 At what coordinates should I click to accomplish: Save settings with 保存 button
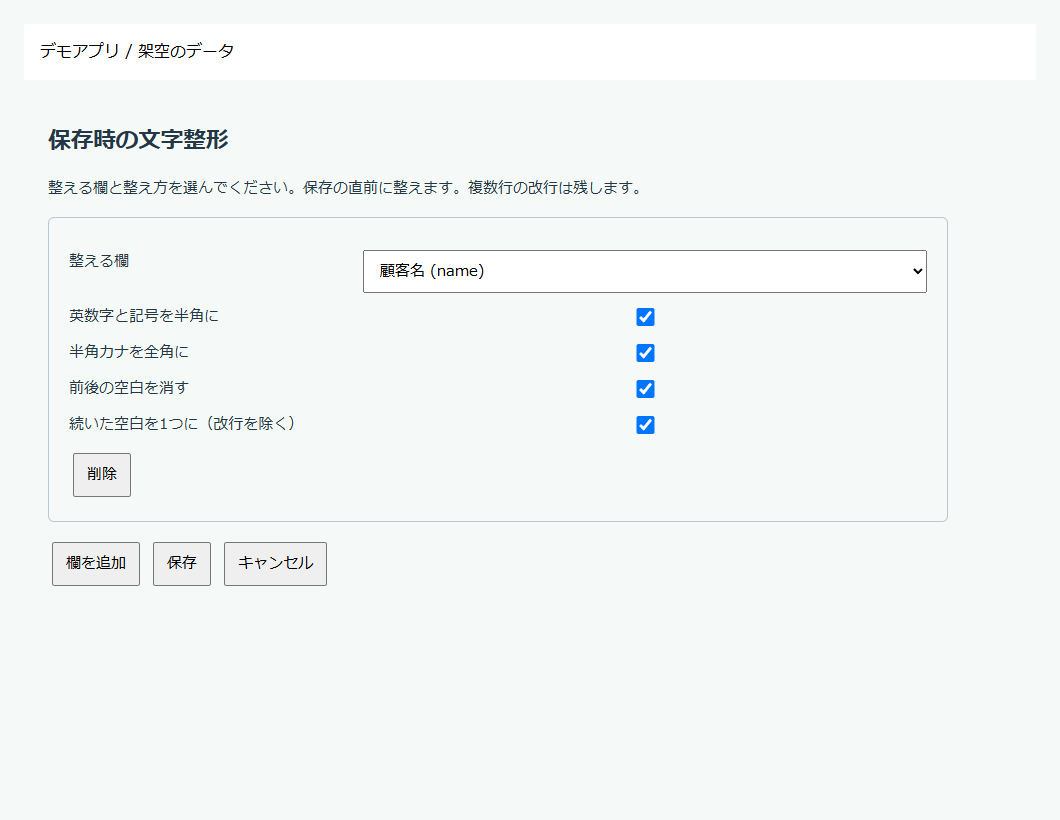[182, 563]
